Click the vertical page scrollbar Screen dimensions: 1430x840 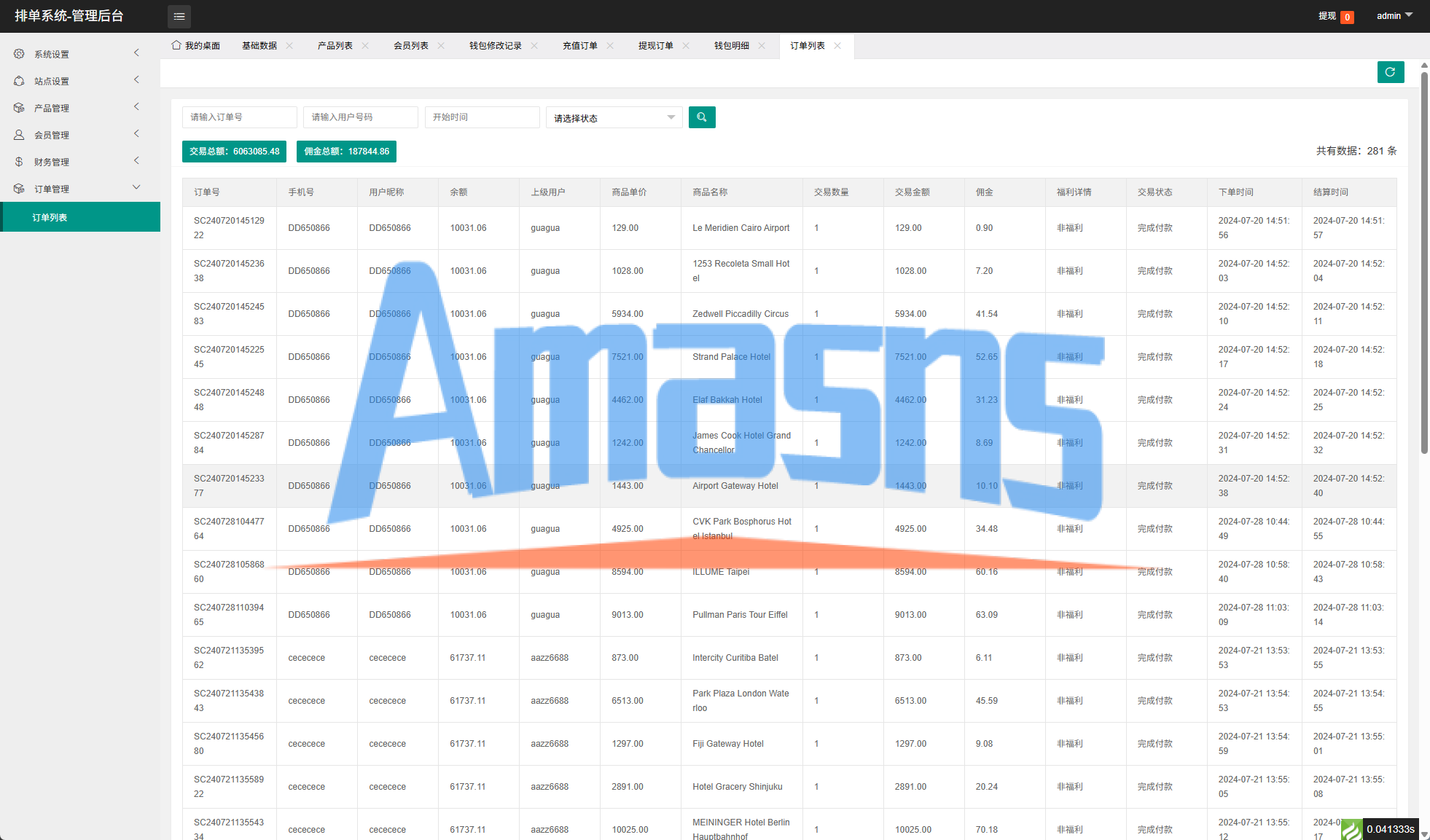click(1423, 262)
